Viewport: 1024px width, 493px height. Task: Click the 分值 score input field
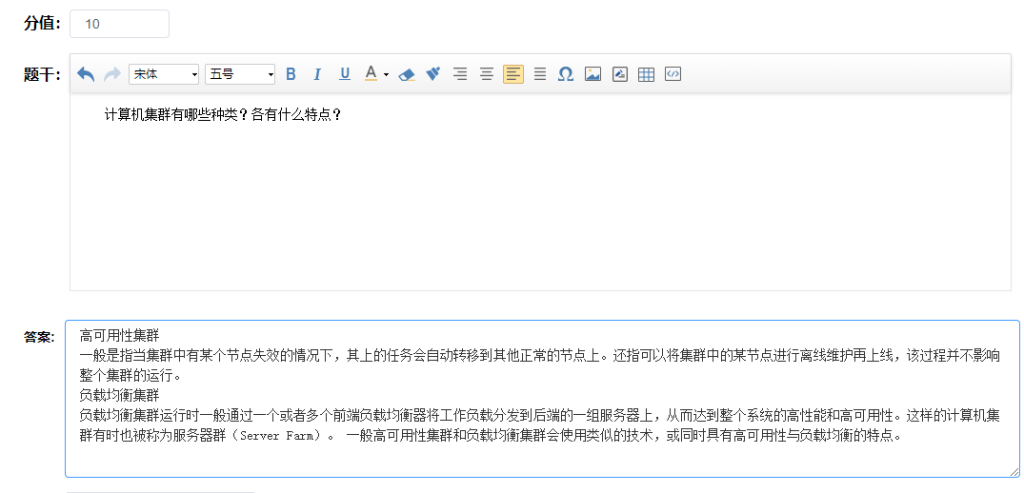click(119, 24)
